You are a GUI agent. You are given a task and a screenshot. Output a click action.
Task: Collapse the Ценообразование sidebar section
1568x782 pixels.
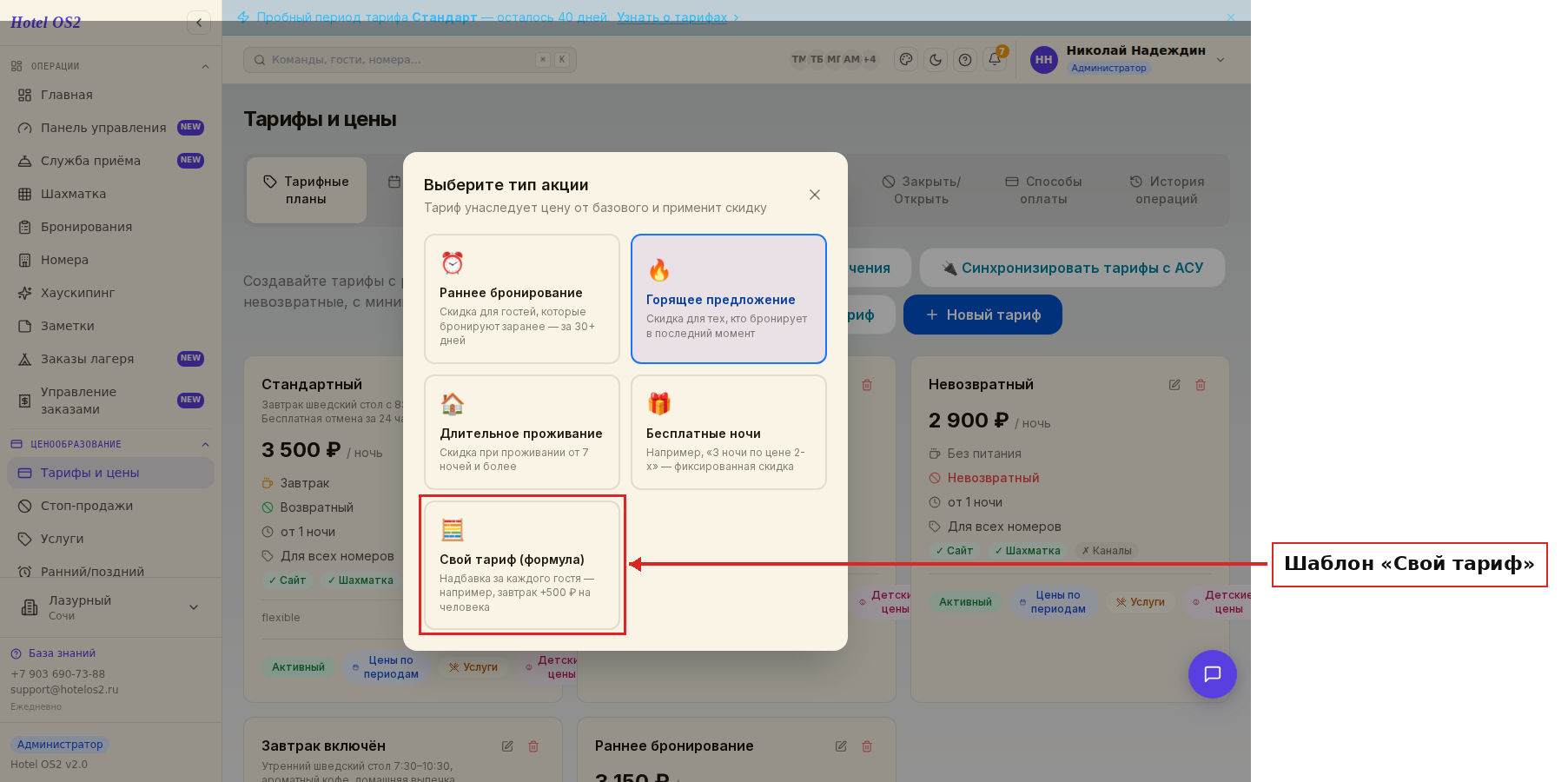205,444
